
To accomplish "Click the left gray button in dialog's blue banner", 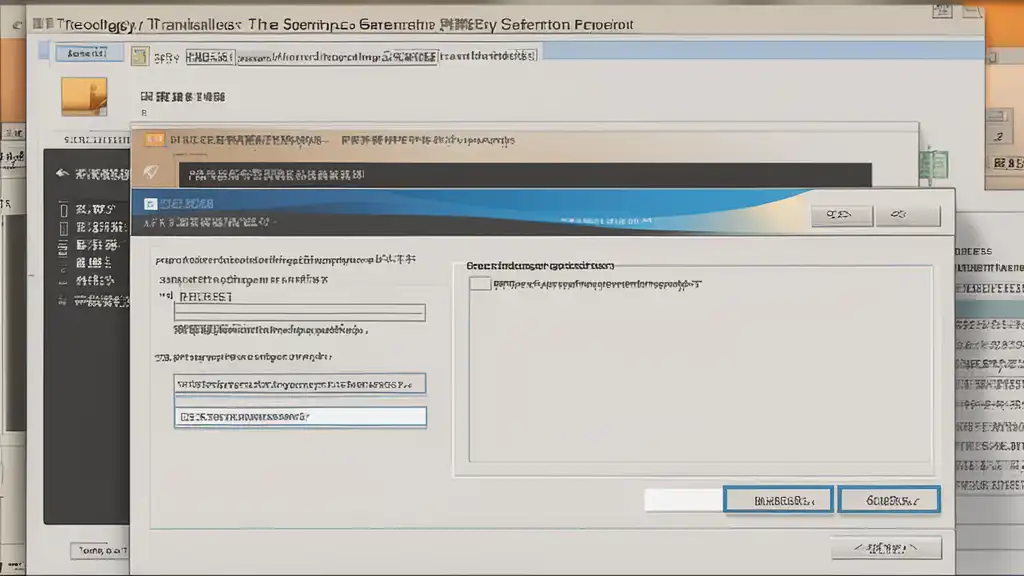I will [841, 215].
